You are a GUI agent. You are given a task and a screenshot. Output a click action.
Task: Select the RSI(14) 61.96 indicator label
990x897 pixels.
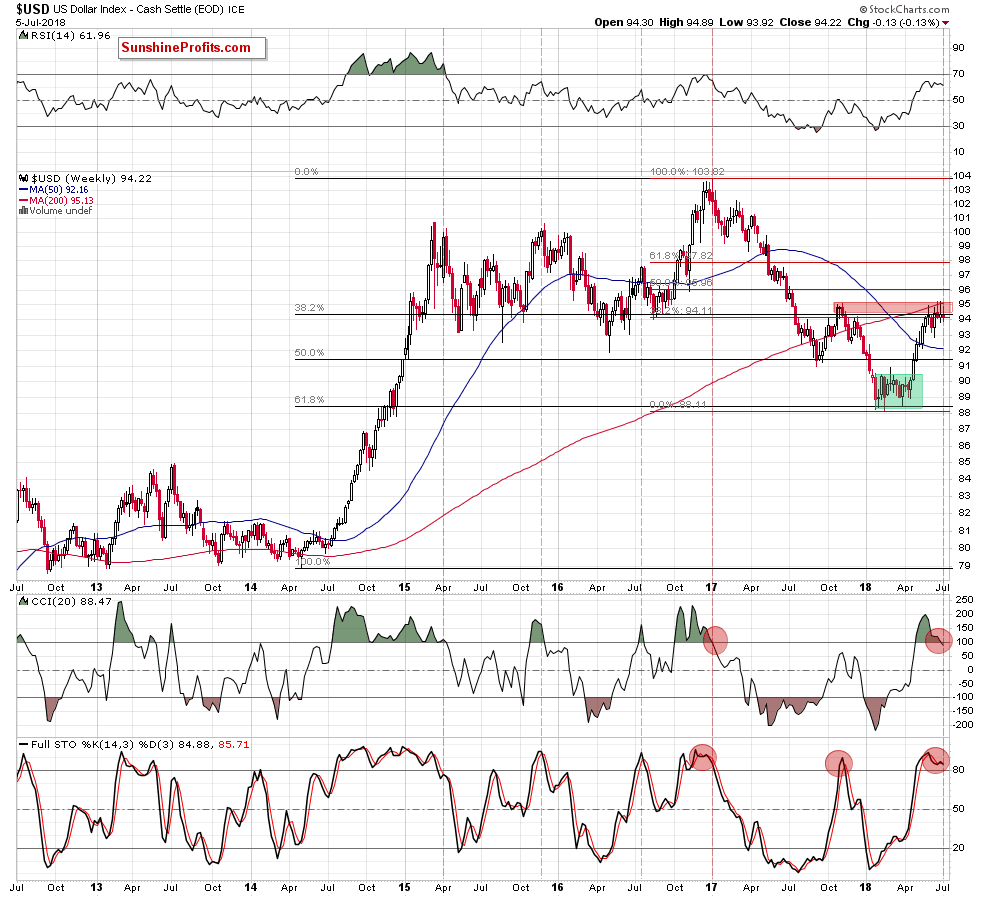pos(71,36)
